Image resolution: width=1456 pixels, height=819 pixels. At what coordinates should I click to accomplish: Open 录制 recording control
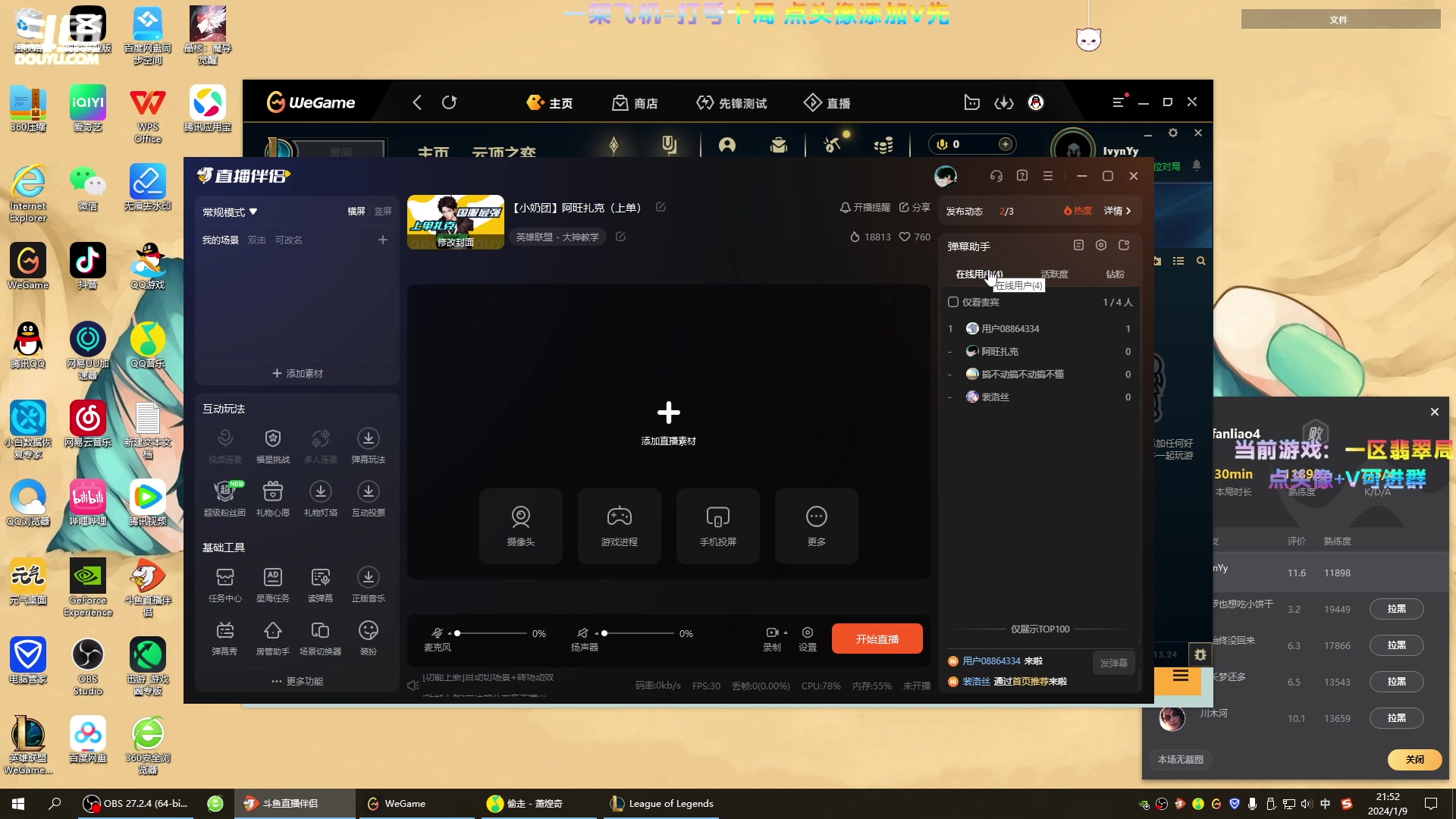[772, 639]
